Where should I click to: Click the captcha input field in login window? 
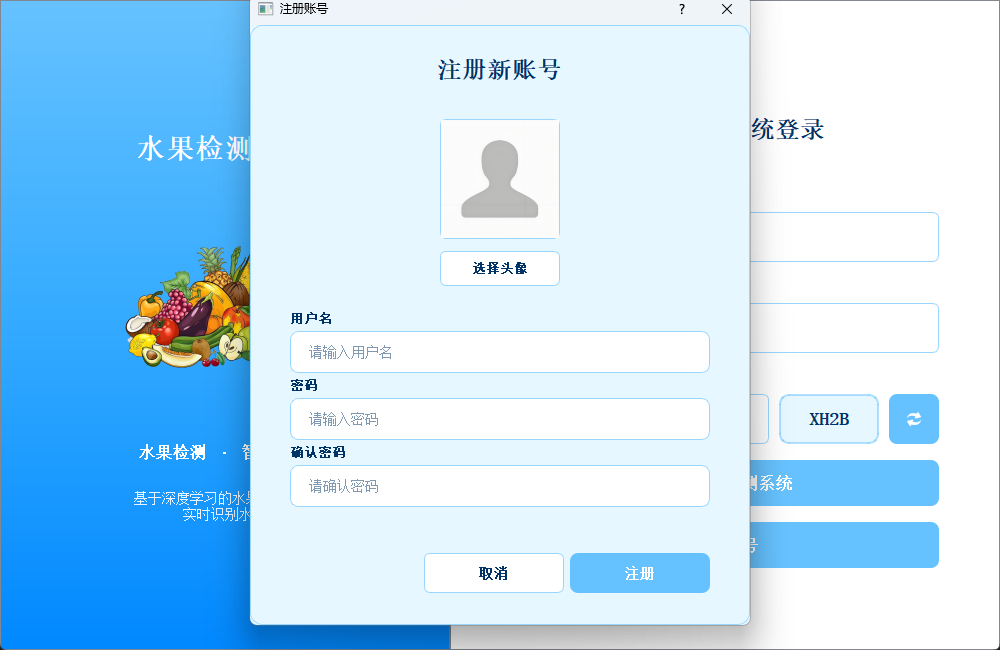[759, 419]
